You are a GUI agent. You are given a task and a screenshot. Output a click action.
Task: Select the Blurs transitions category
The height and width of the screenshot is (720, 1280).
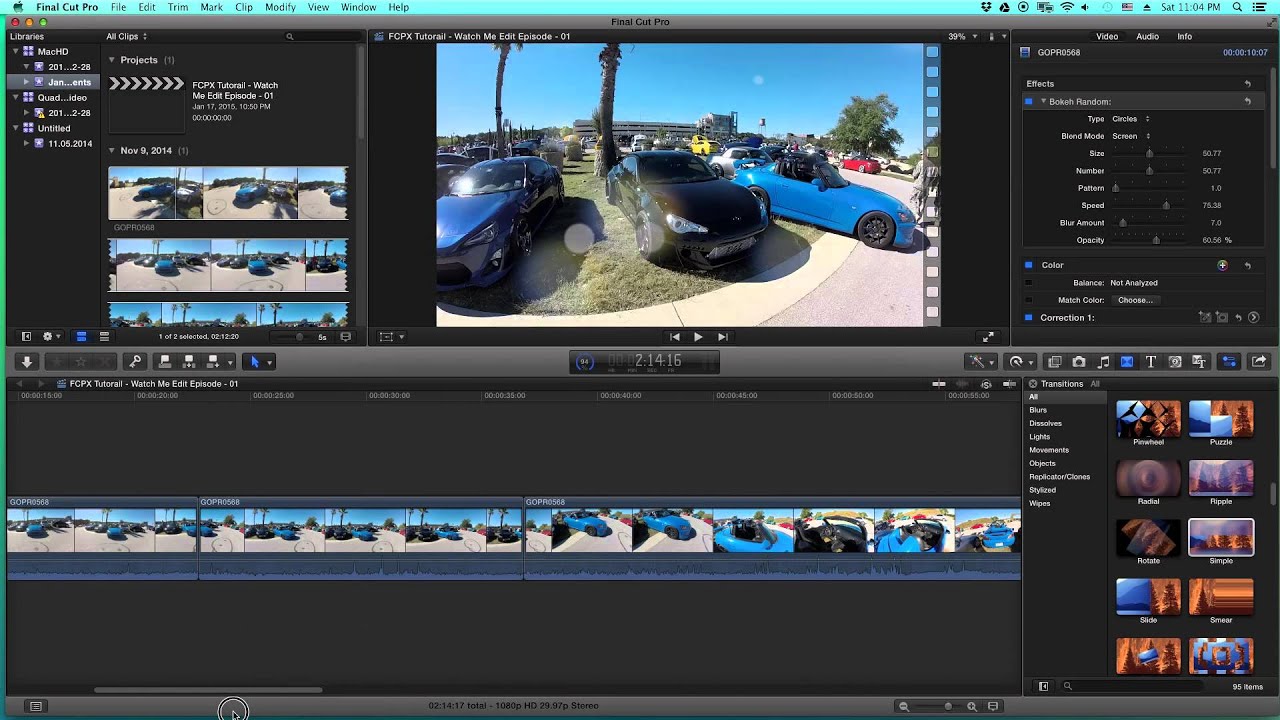tap(1038, 410)
